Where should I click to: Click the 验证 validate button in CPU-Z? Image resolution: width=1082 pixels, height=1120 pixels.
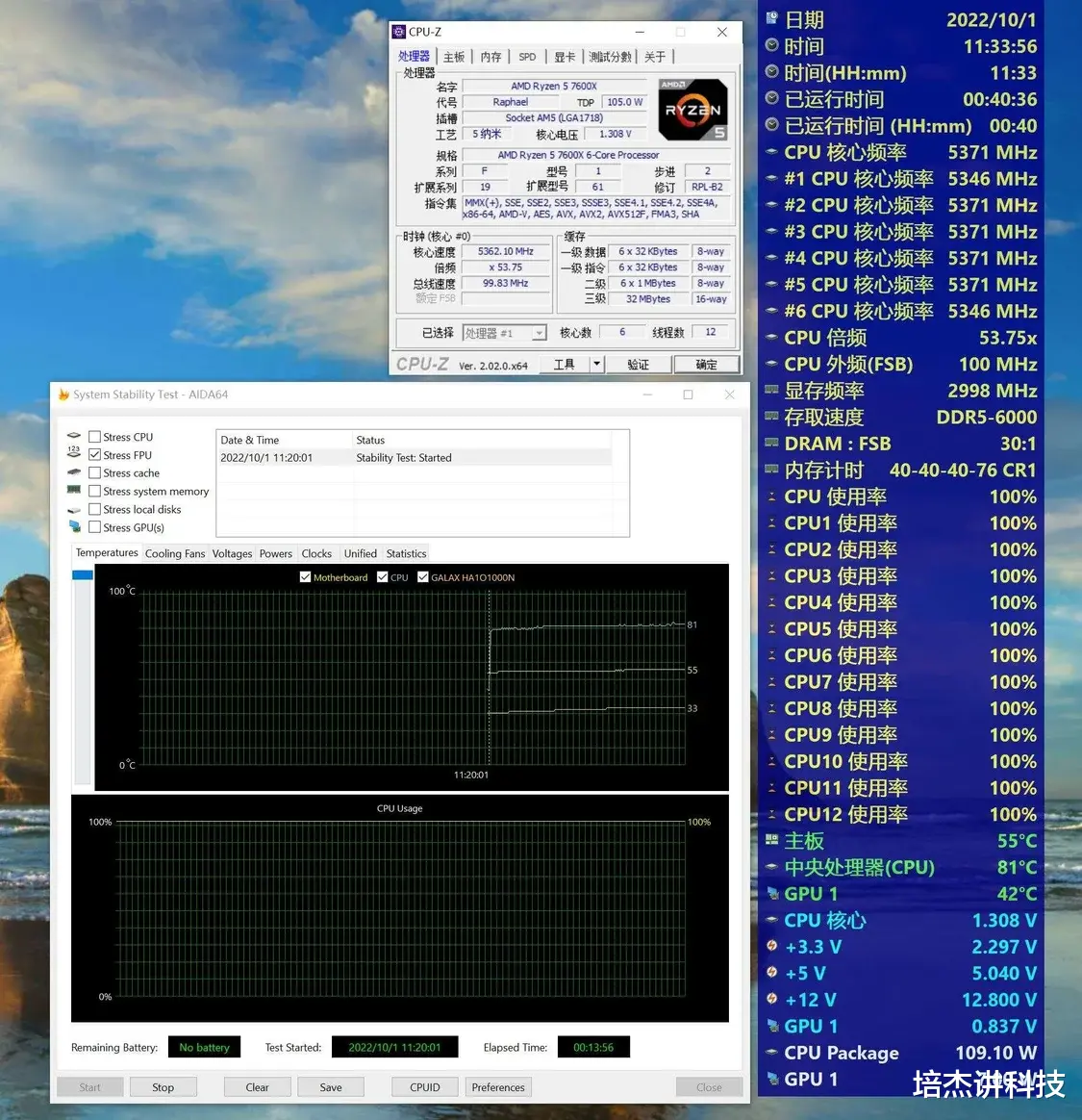[639, 364]
